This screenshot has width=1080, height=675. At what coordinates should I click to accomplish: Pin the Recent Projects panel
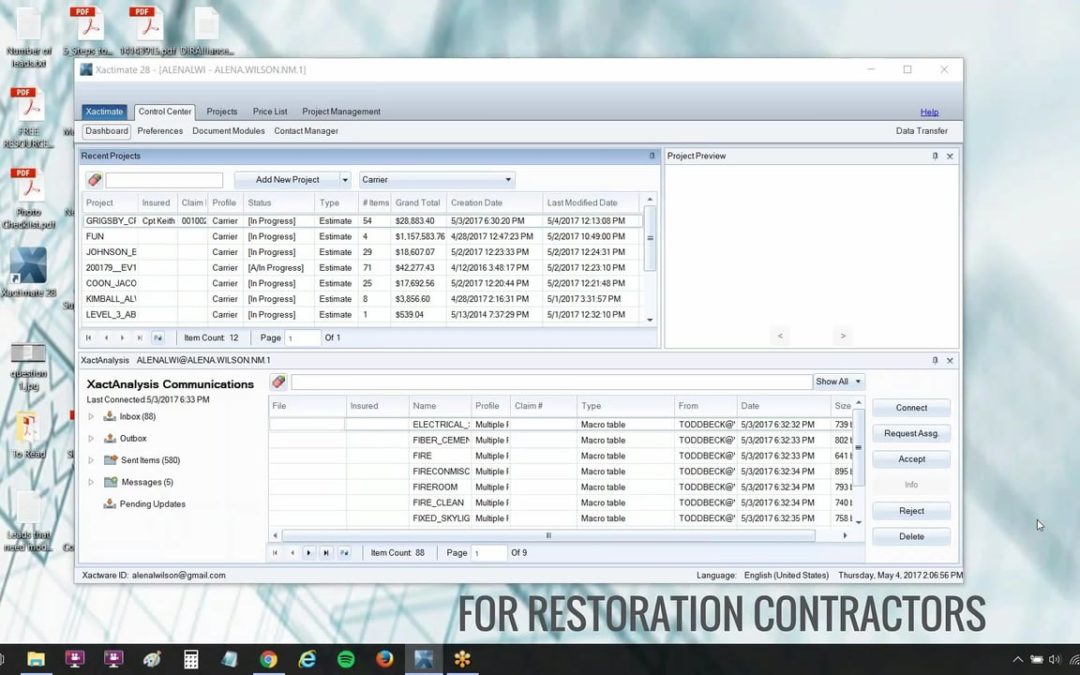[652, 156]
